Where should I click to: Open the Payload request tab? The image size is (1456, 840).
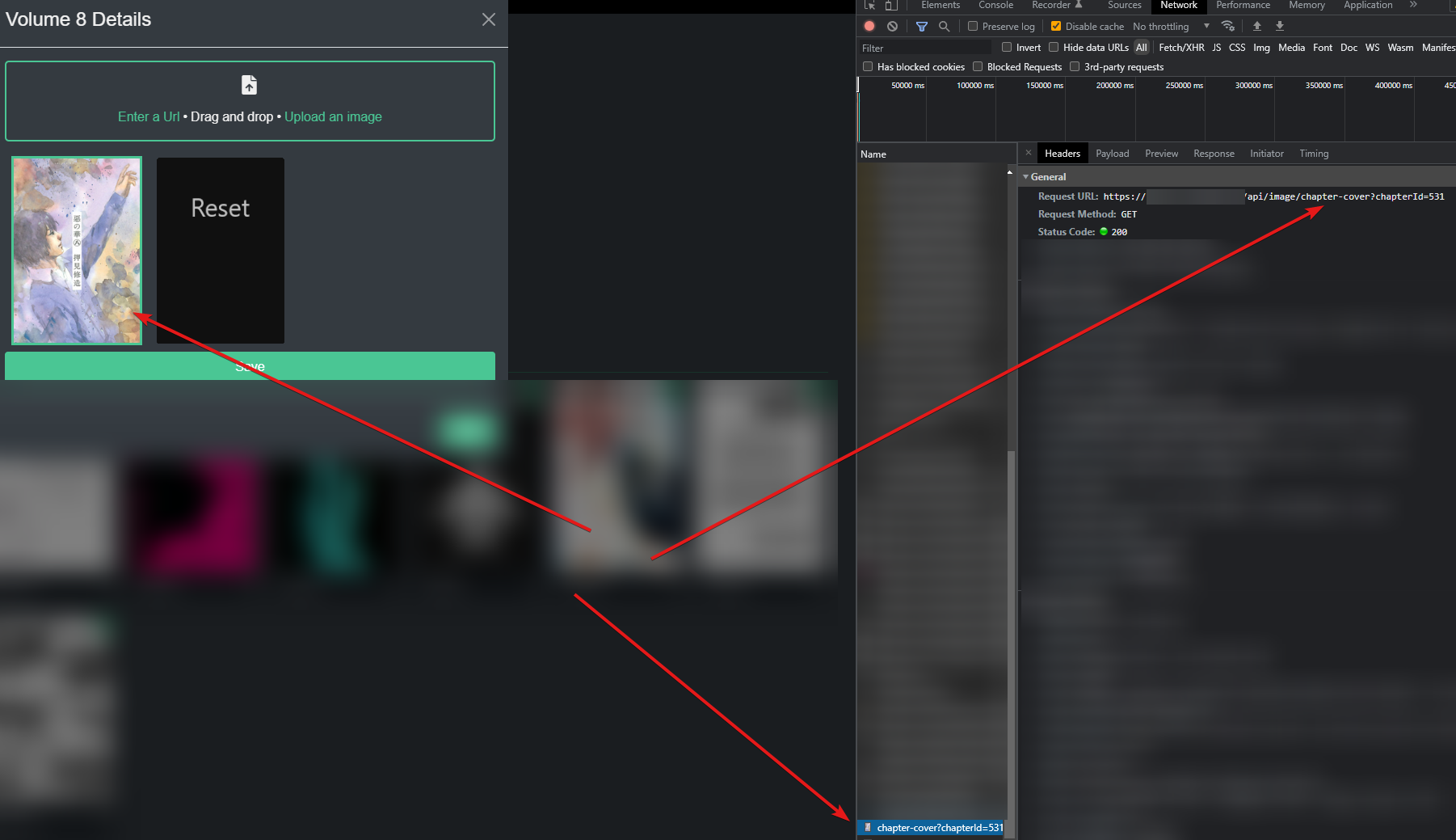1112,154
